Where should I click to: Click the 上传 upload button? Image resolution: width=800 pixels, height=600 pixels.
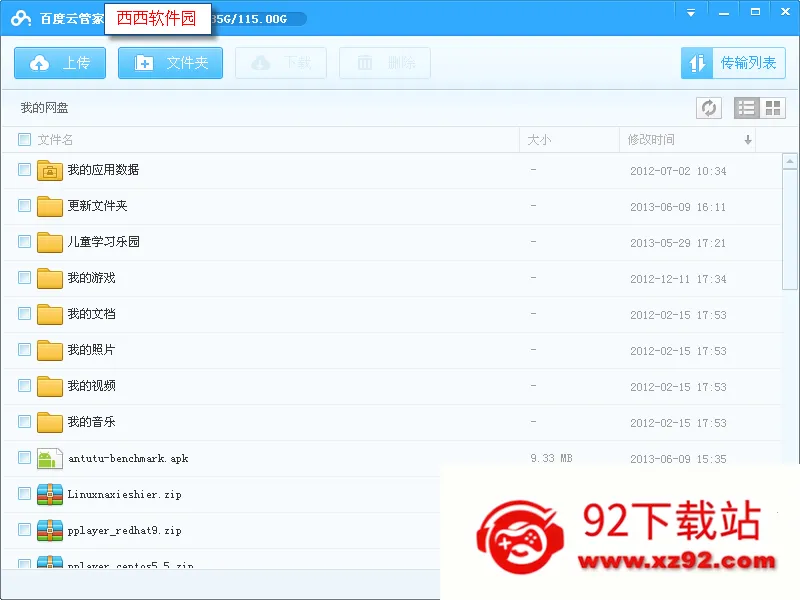coord(60,63)
